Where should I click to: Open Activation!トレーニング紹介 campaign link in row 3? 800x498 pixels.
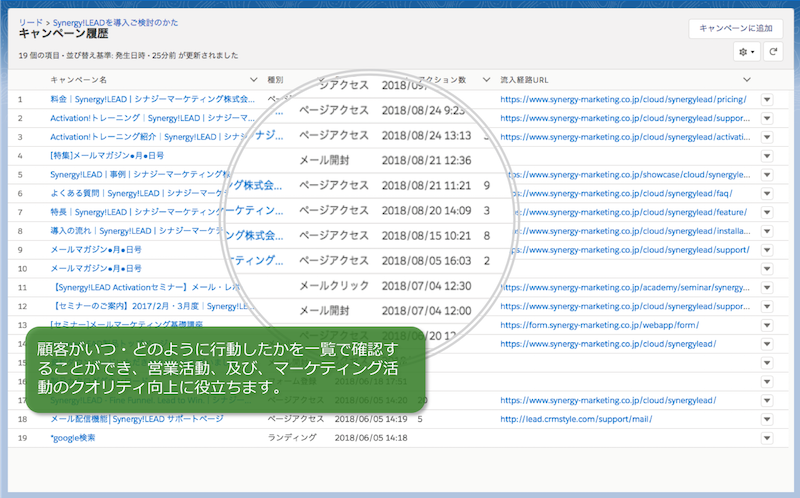pyautogui.click(x=149, y=137)
